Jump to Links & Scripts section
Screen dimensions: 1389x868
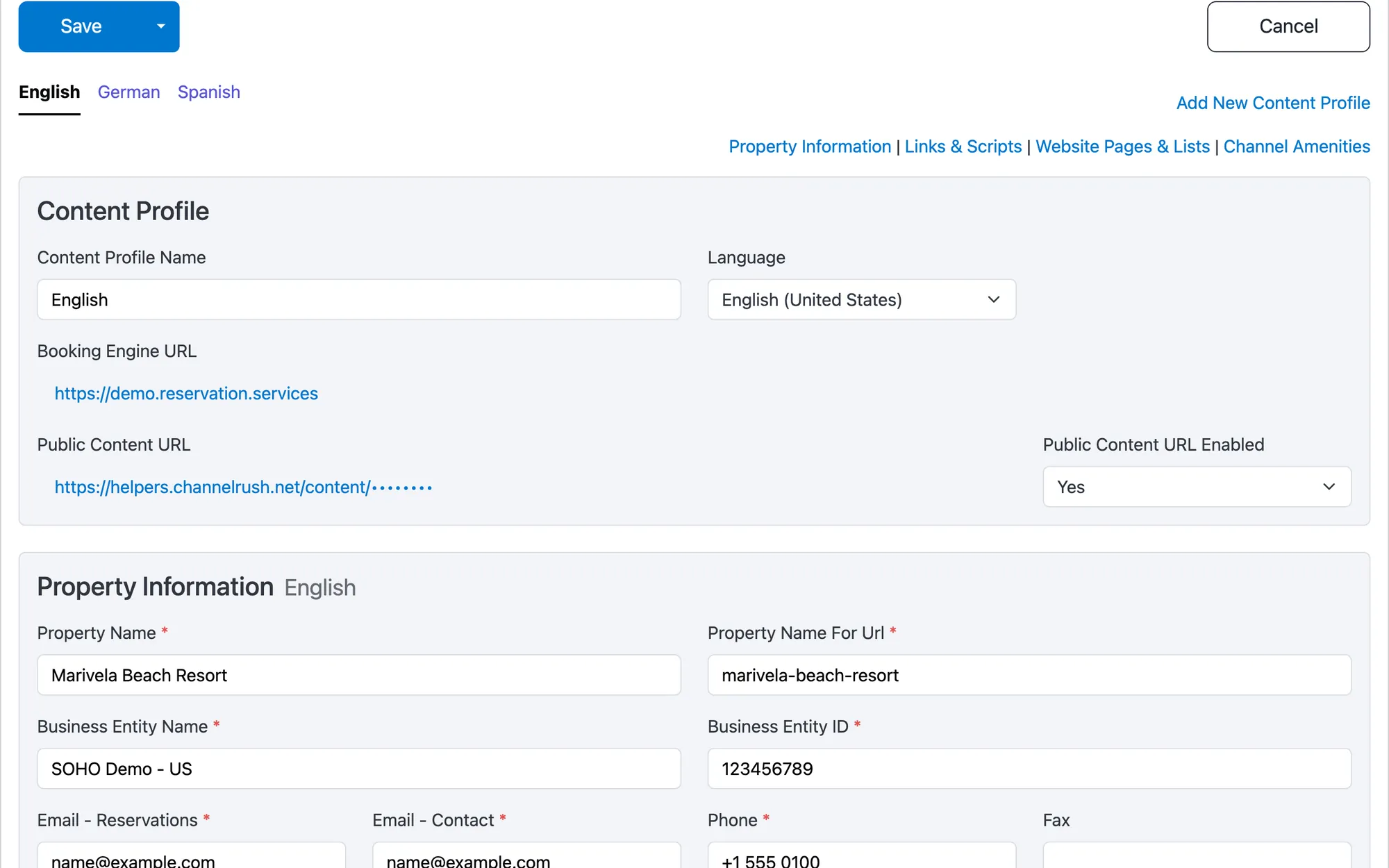tap(963, 147)
